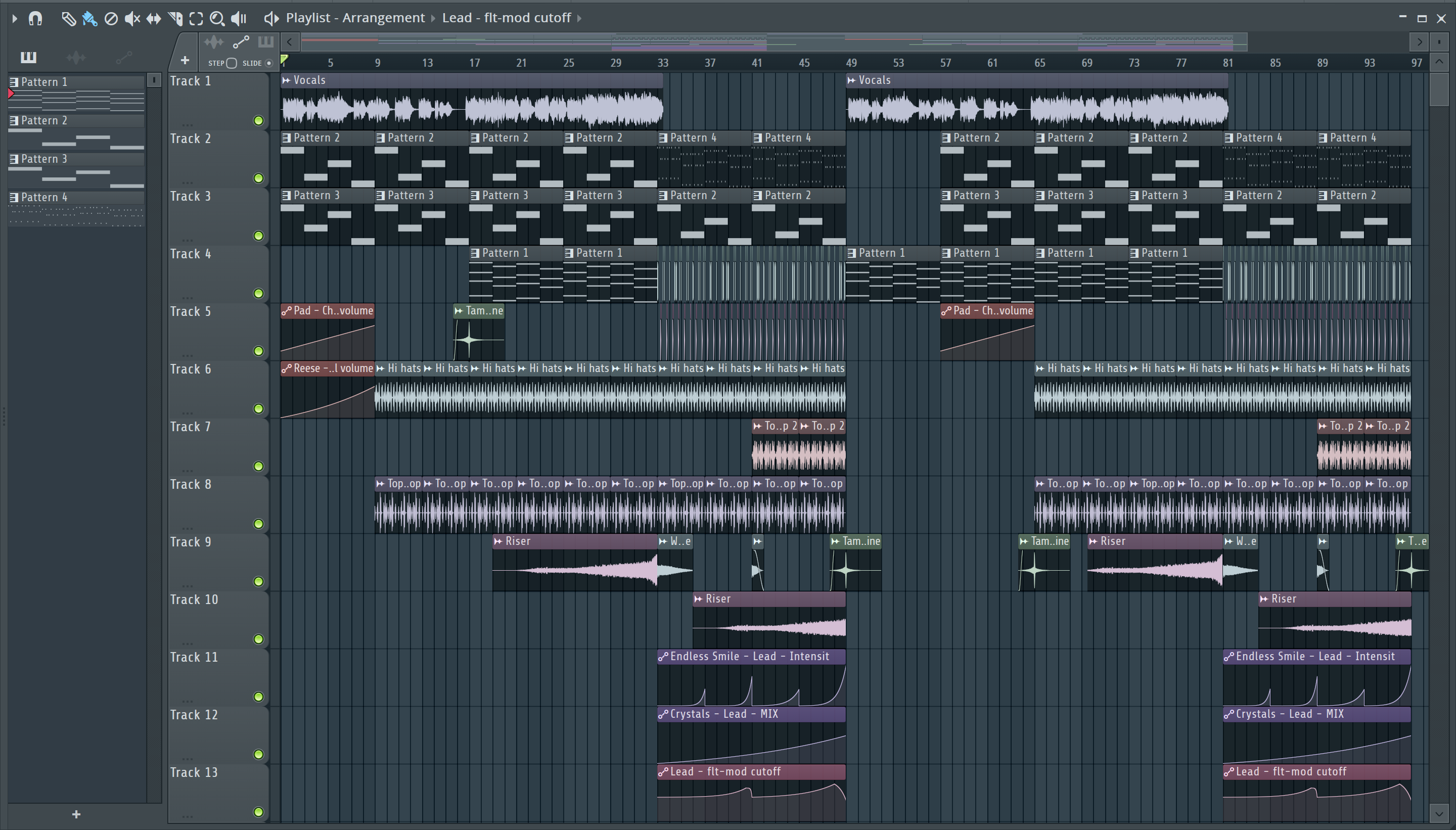Mute Track 9 with its green switch
The image size is (1456, 830).
[x=258, y=581]
